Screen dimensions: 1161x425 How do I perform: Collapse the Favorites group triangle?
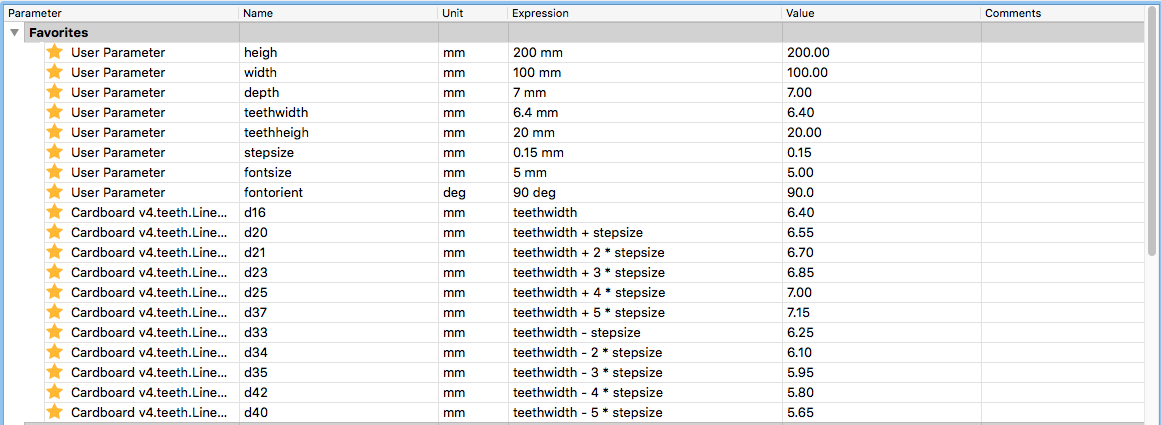(x=15, y=33)
